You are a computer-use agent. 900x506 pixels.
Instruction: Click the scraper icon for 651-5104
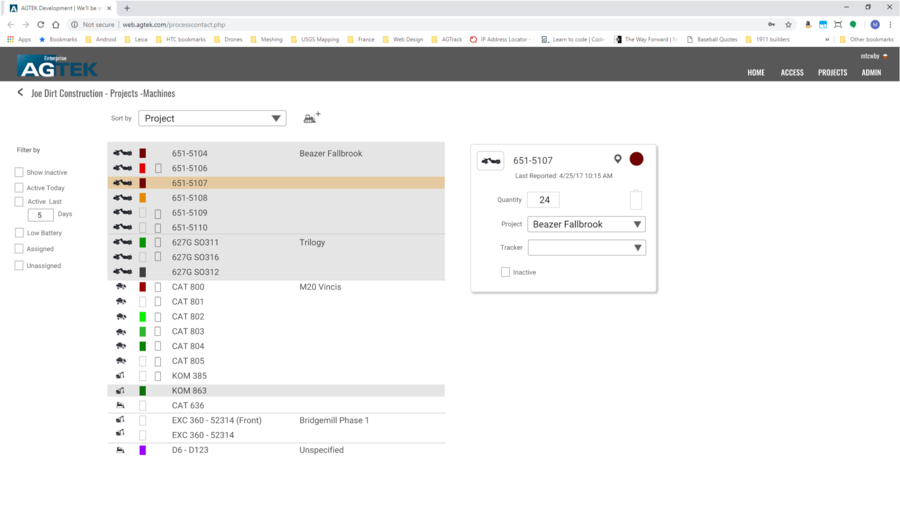point(122,154)
